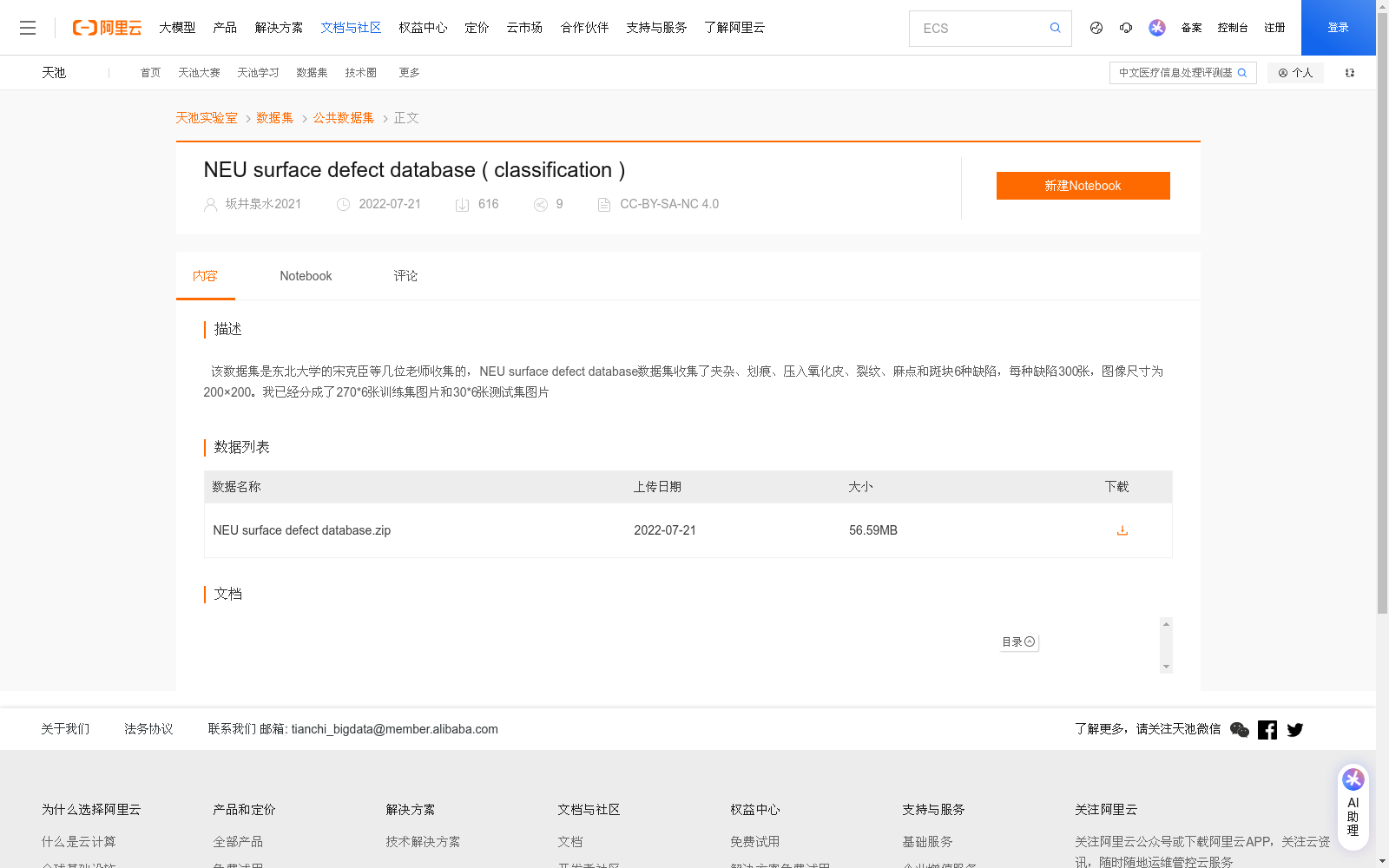Open the 技术解决方案 footer link

pos(423,842)
